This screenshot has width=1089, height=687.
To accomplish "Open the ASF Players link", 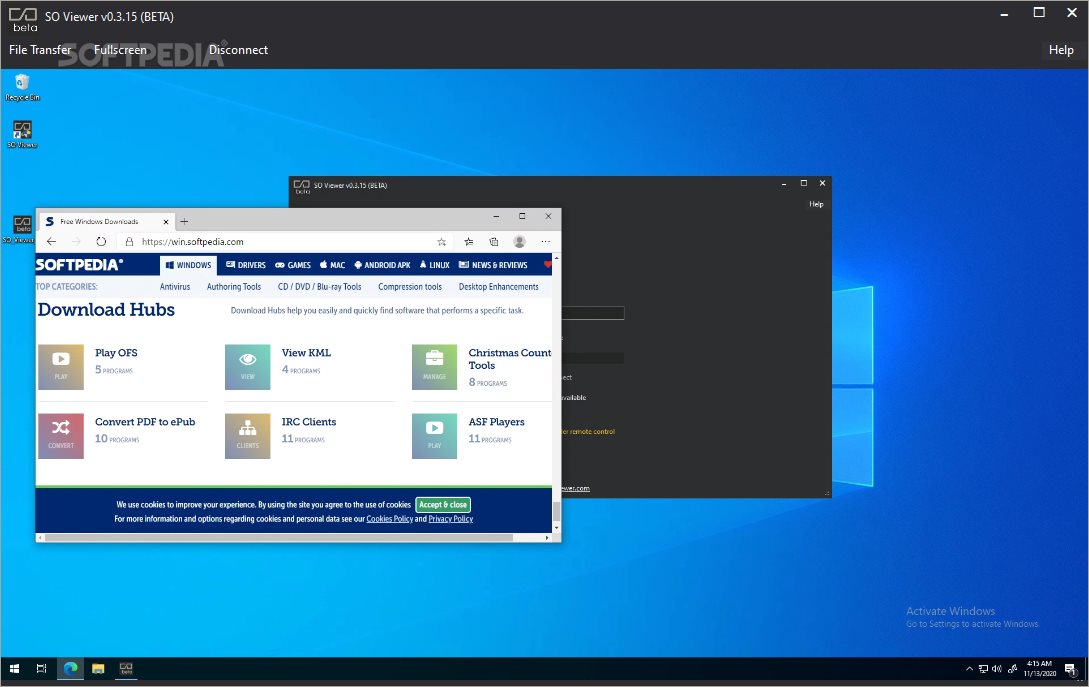I will [x=497, y=422].
